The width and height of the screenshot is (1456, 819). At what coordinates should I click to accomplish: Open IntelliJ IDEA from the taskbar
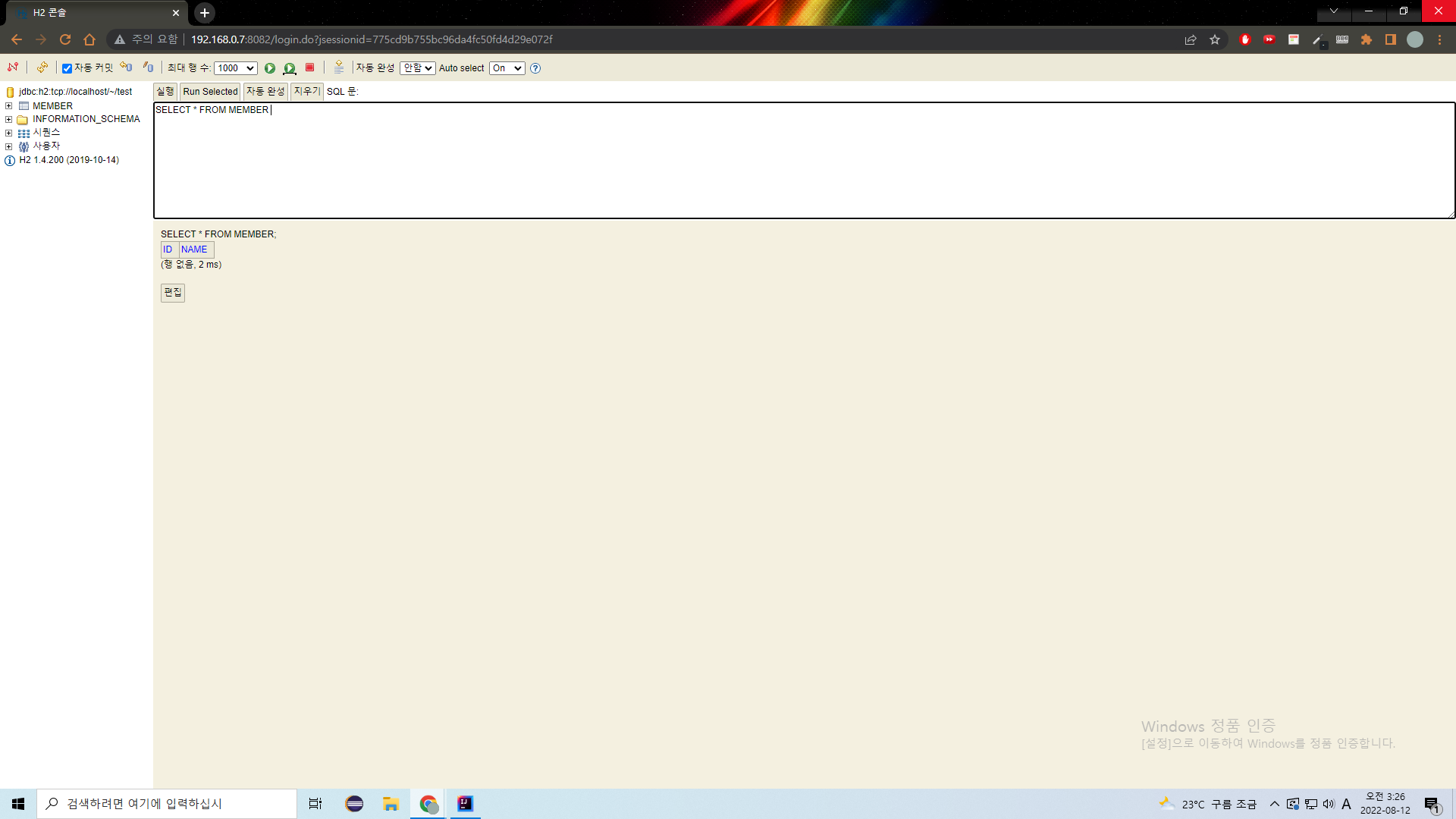pos(465,804)
